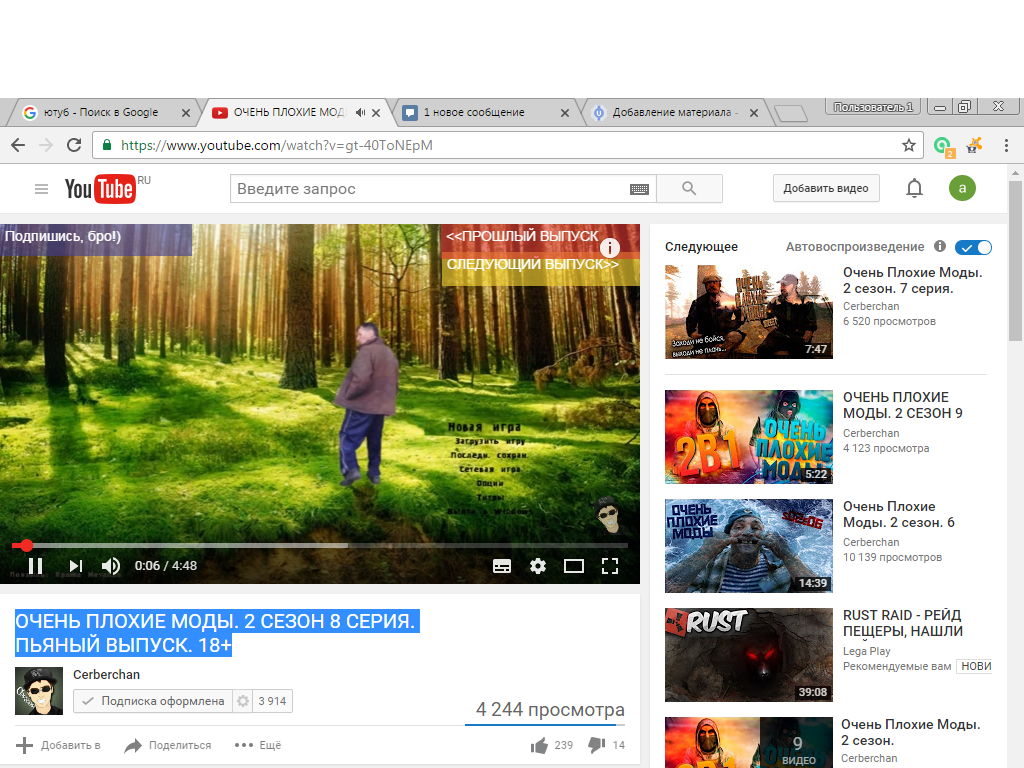Open subscription settings gear
This screenshot has width=1024, height=768.
242,701
